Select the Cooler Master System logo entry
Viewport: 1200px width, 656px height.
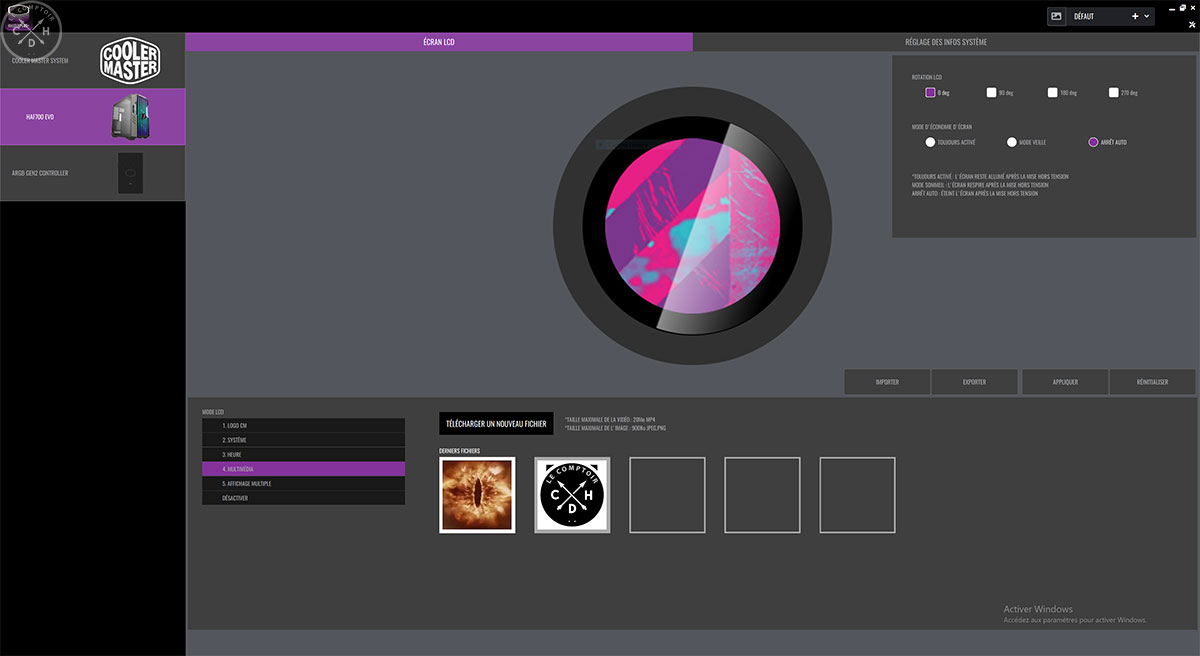tap(92, 60)
